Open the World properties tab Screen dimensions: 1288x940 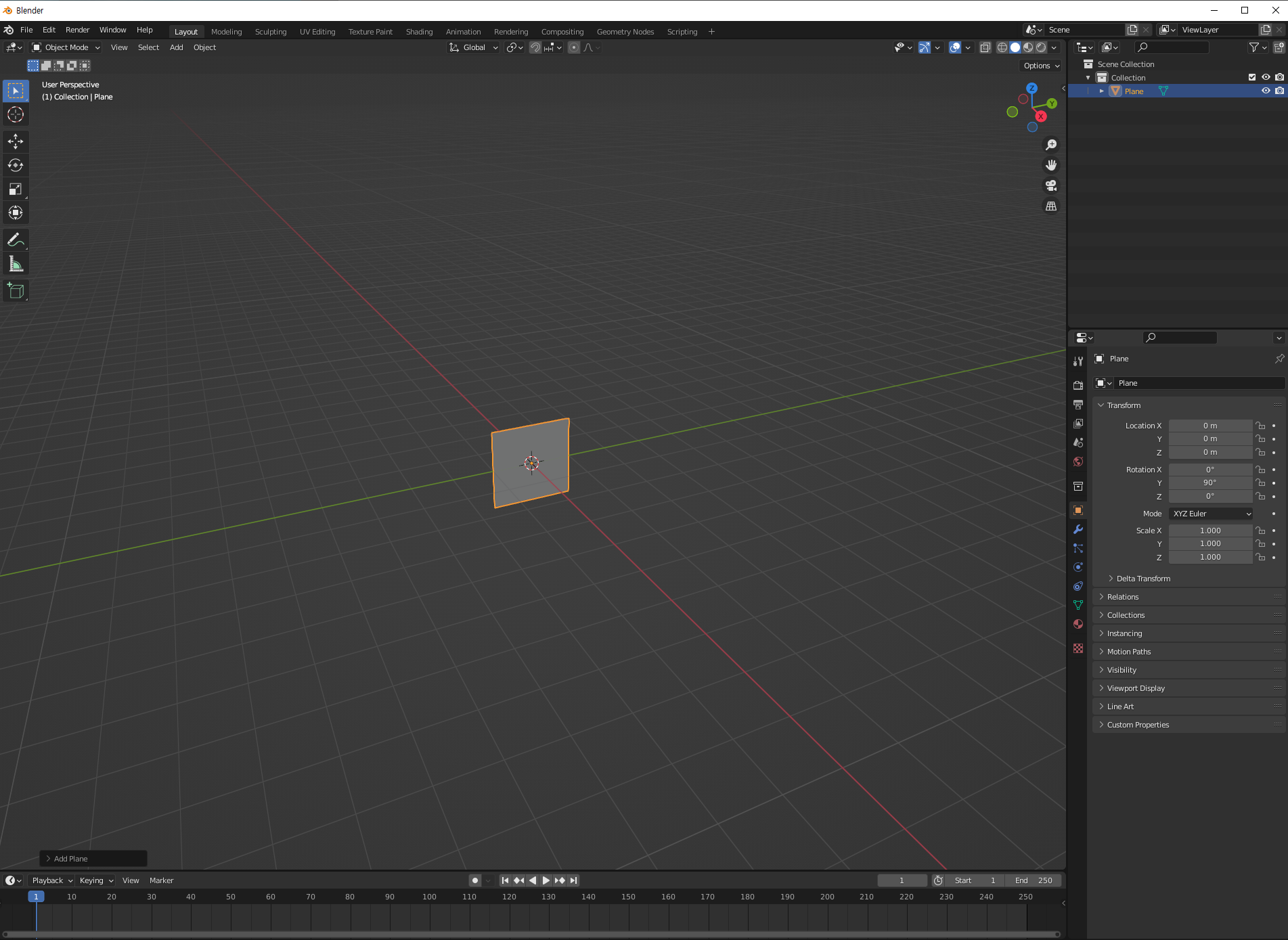coord(1078,462)
